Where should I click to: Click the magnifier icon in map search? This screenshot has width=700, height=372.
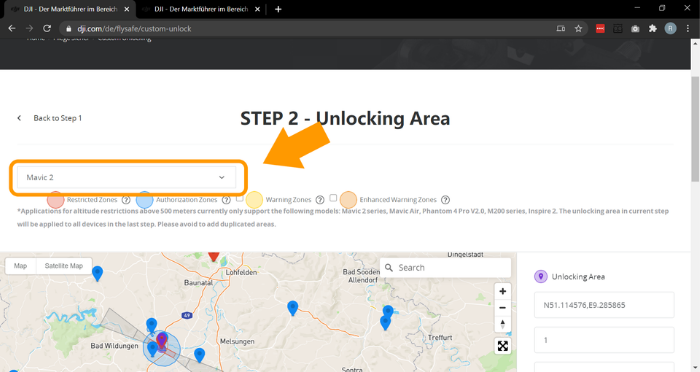[x=389, y=268]
